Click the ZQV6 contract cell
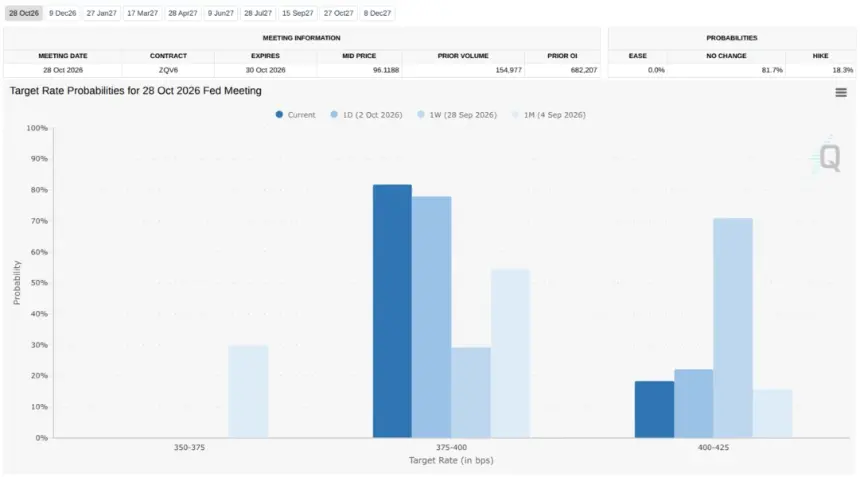 168,70
